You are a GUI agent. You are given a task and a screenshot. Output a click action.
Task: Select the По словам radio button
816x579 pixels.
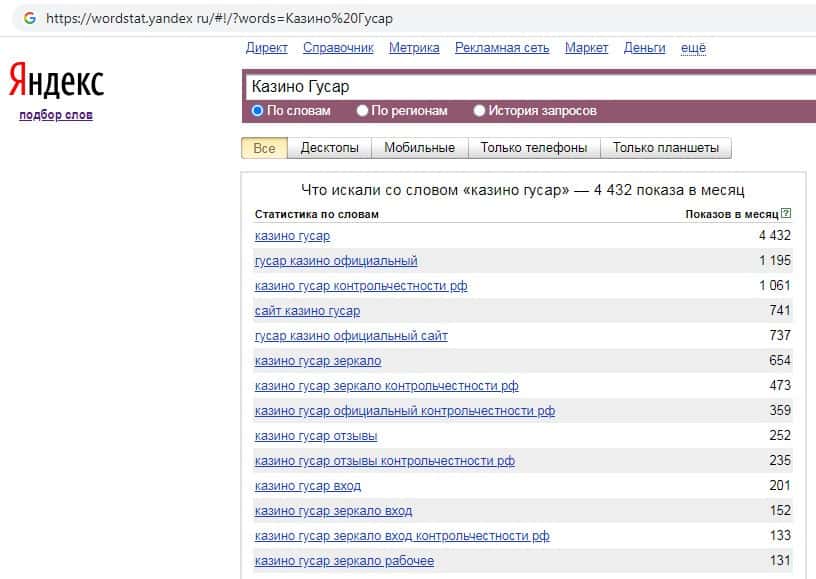[257, 110]
